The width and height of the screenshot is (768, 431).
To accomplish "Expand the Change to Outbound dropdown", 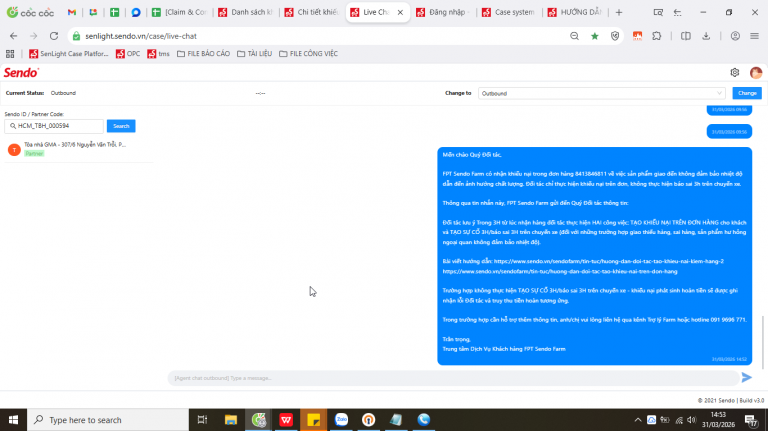I will click(601, 93).
